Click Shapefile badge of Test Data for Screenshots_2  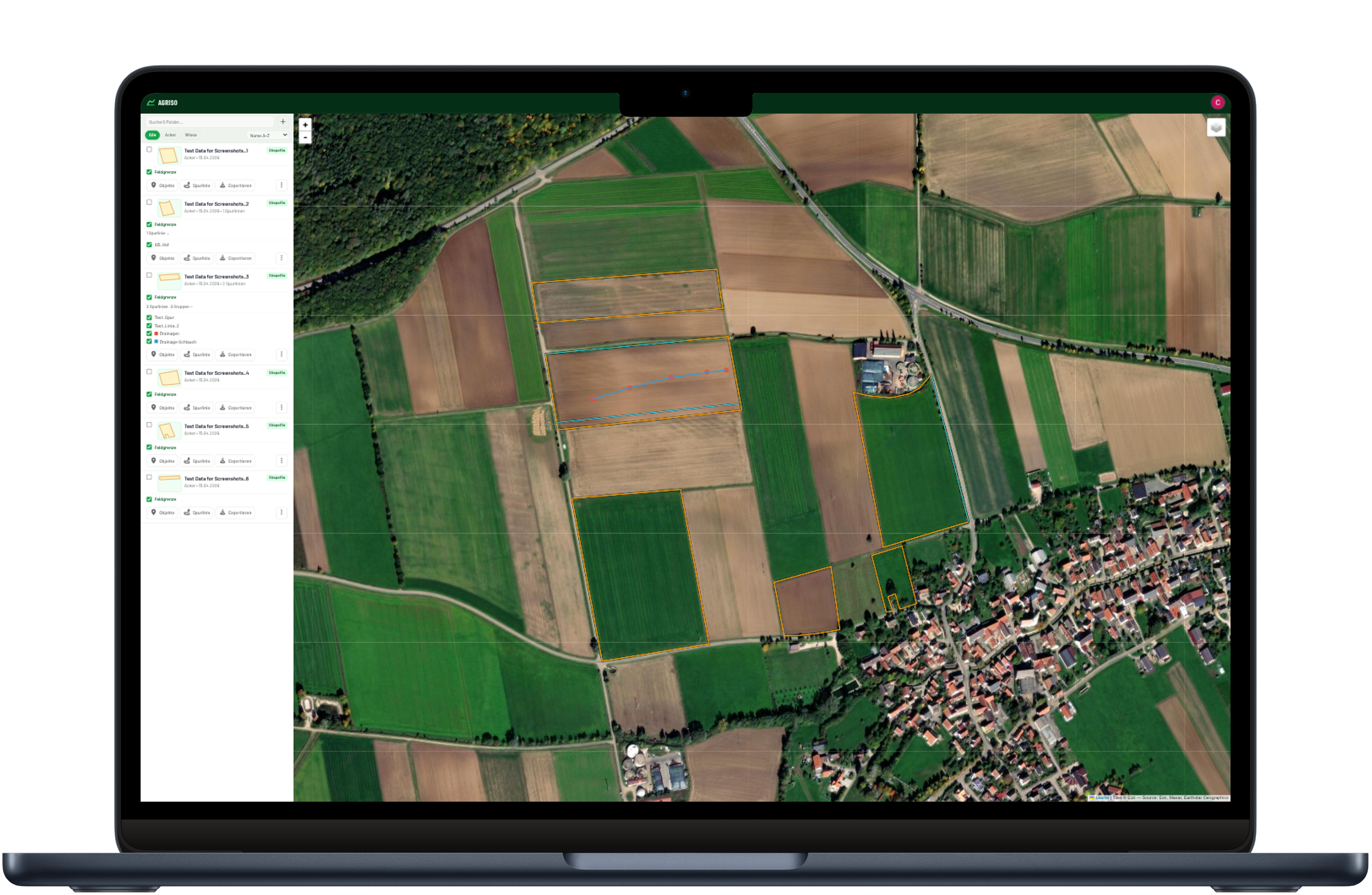click(277, 203)
